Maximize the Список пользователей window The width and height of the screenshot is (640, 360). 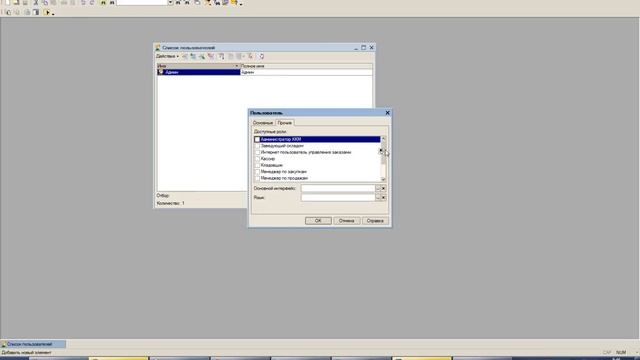(x=363, y=48)
